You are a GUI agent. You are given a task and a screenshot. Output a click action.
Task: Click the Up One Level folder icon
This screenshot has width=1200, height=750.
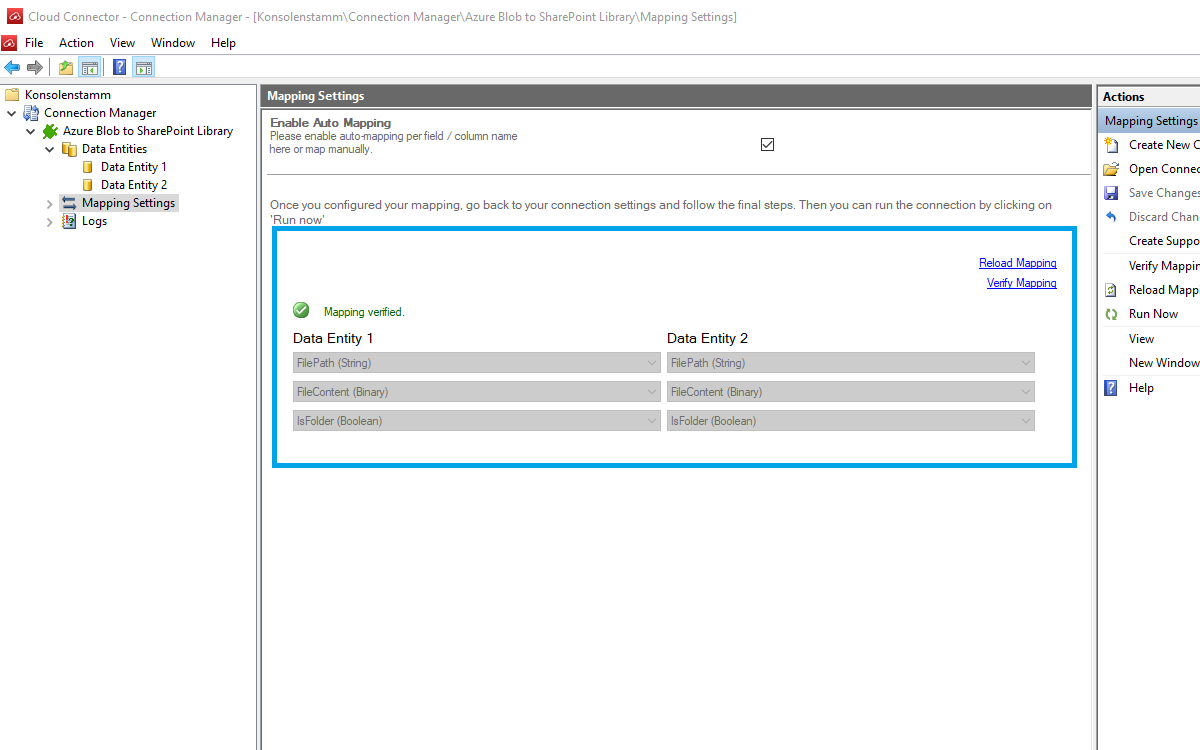click(x=66, y=67)
